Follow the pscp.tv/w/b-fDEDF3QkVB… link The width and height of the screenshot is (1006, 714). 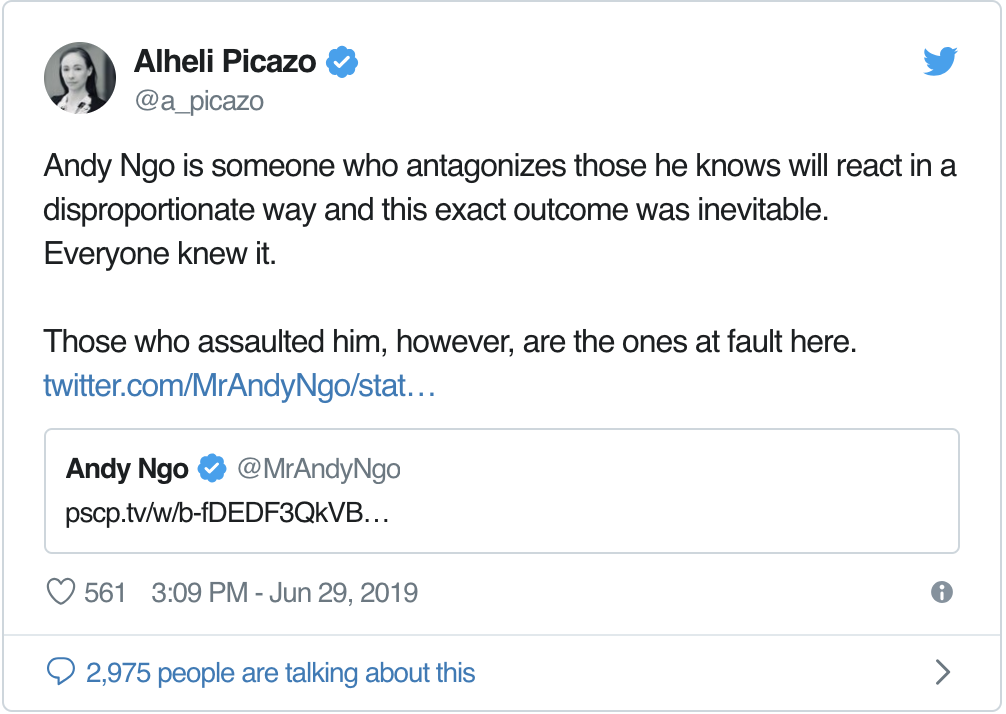227,513
